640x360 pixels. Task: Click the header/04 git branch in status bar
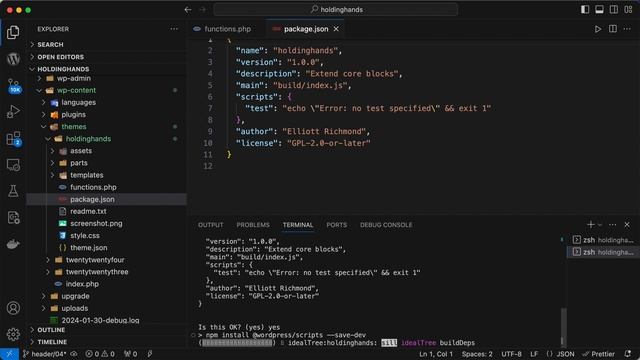[44, 354]
